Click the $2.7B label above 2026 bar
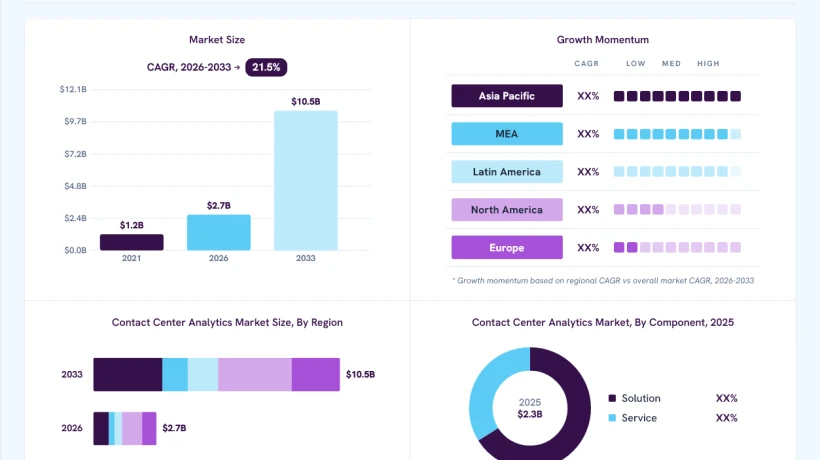Image resolution: width=820 pixels, height=460 pixels. click(x=219, y=205)
